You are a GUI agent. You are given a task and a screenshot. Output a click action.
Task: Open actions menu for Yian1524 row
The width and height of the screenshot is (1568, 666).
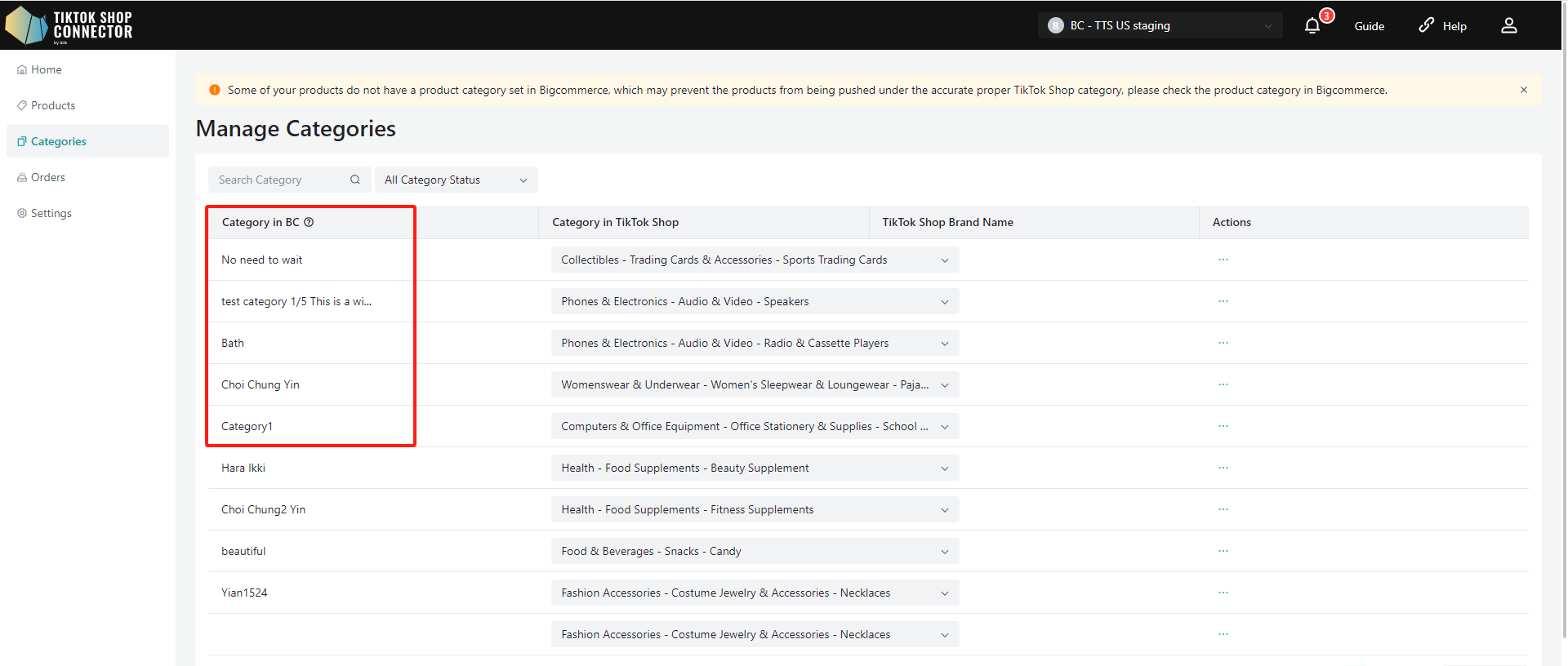point(1223,593)
